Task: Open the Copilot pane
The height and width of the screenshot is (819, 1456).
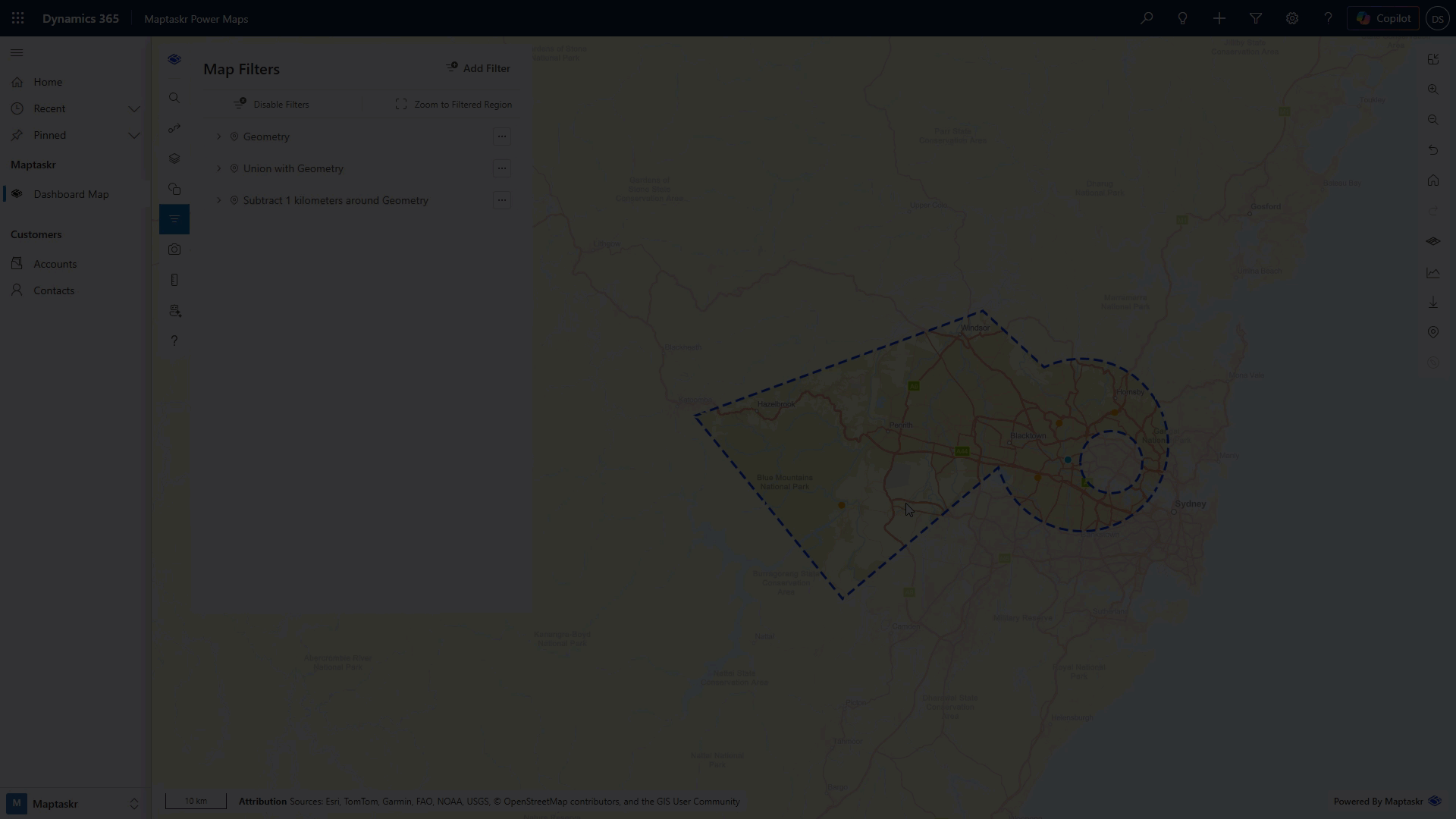Action: (1382, 18)
